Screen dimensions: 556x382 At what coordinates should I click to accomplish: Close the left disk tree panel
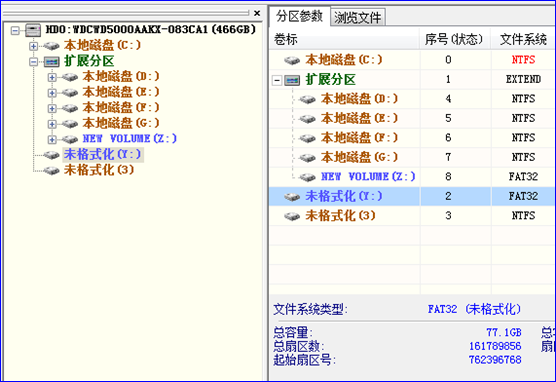257,13
